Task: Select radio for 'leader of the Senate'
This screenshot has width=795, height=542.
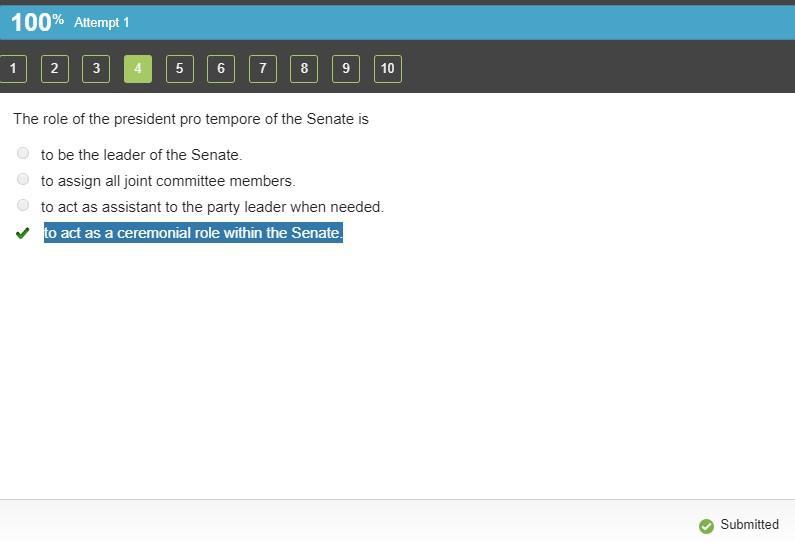Action: [x=23, y=153]
